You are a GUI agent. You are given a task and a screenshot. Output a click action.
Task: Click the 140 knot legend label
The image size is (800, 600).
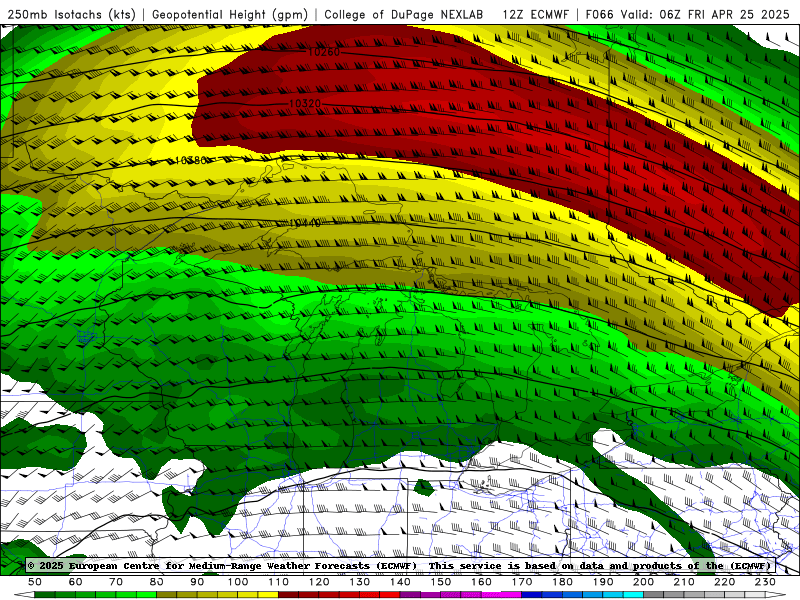400,582
